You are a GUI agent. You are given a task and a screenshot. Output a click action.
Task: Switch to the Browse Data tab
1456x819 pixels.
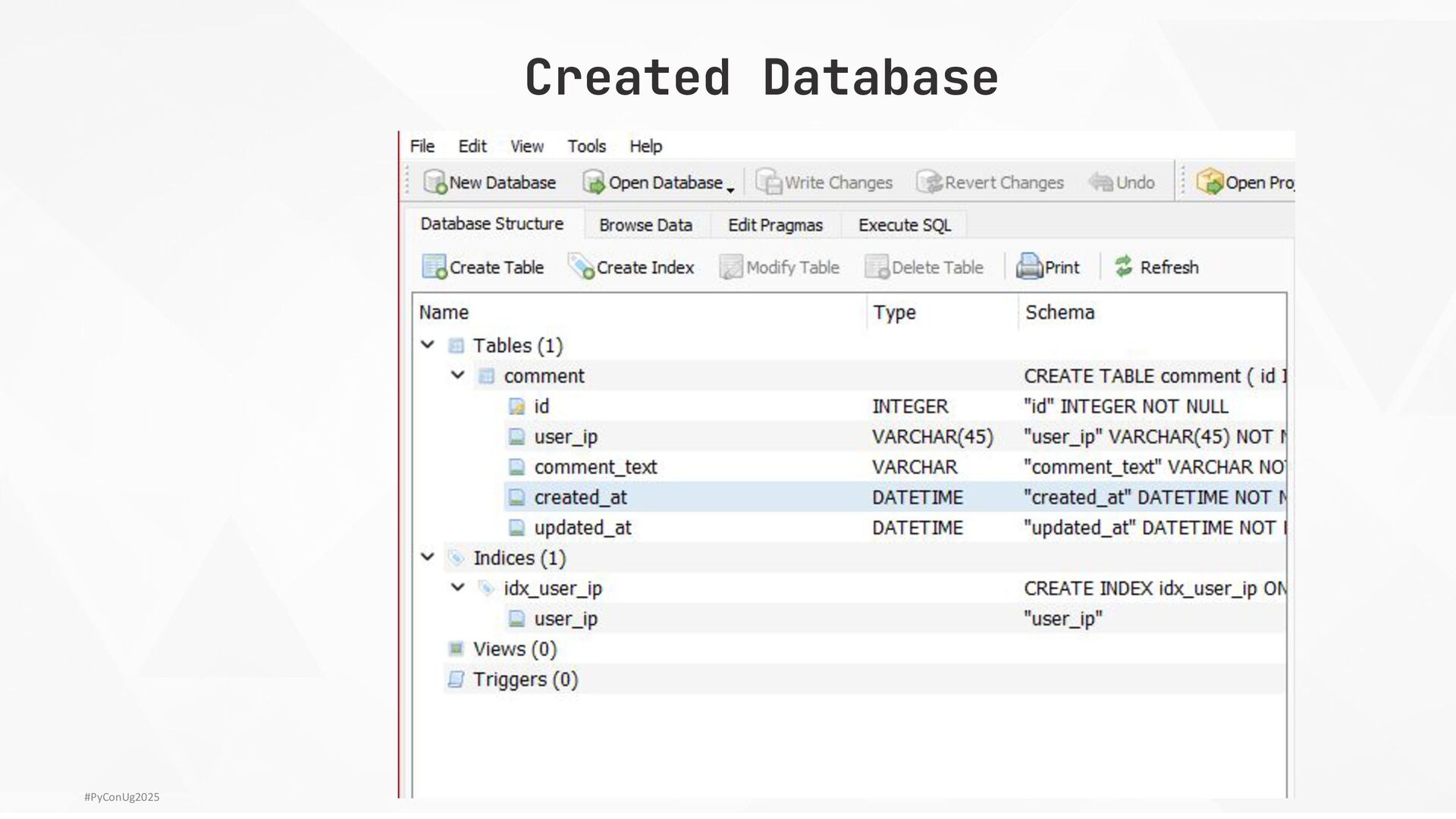point(646,225)
